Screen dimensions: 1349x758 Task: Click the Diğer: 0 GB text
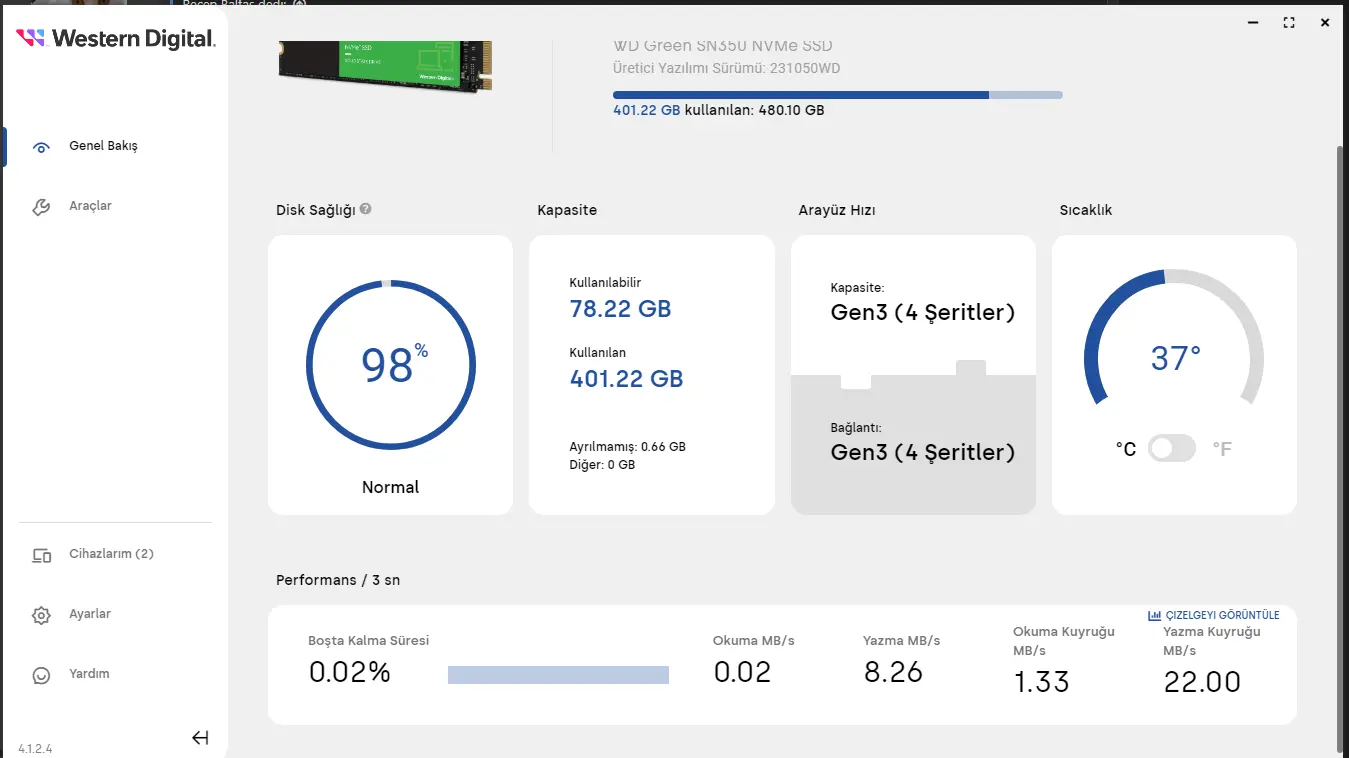(602, 465)
